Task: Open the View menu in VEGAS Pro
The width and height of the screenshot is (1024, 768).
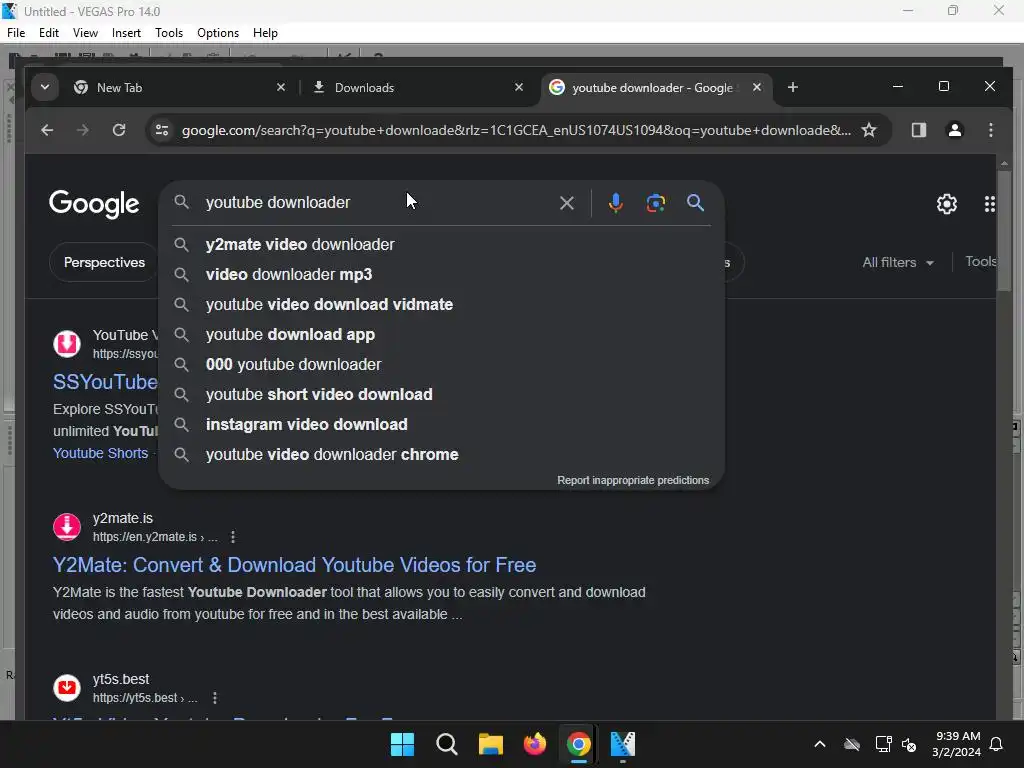Action: pyautogui.click(x=86, y=33)
